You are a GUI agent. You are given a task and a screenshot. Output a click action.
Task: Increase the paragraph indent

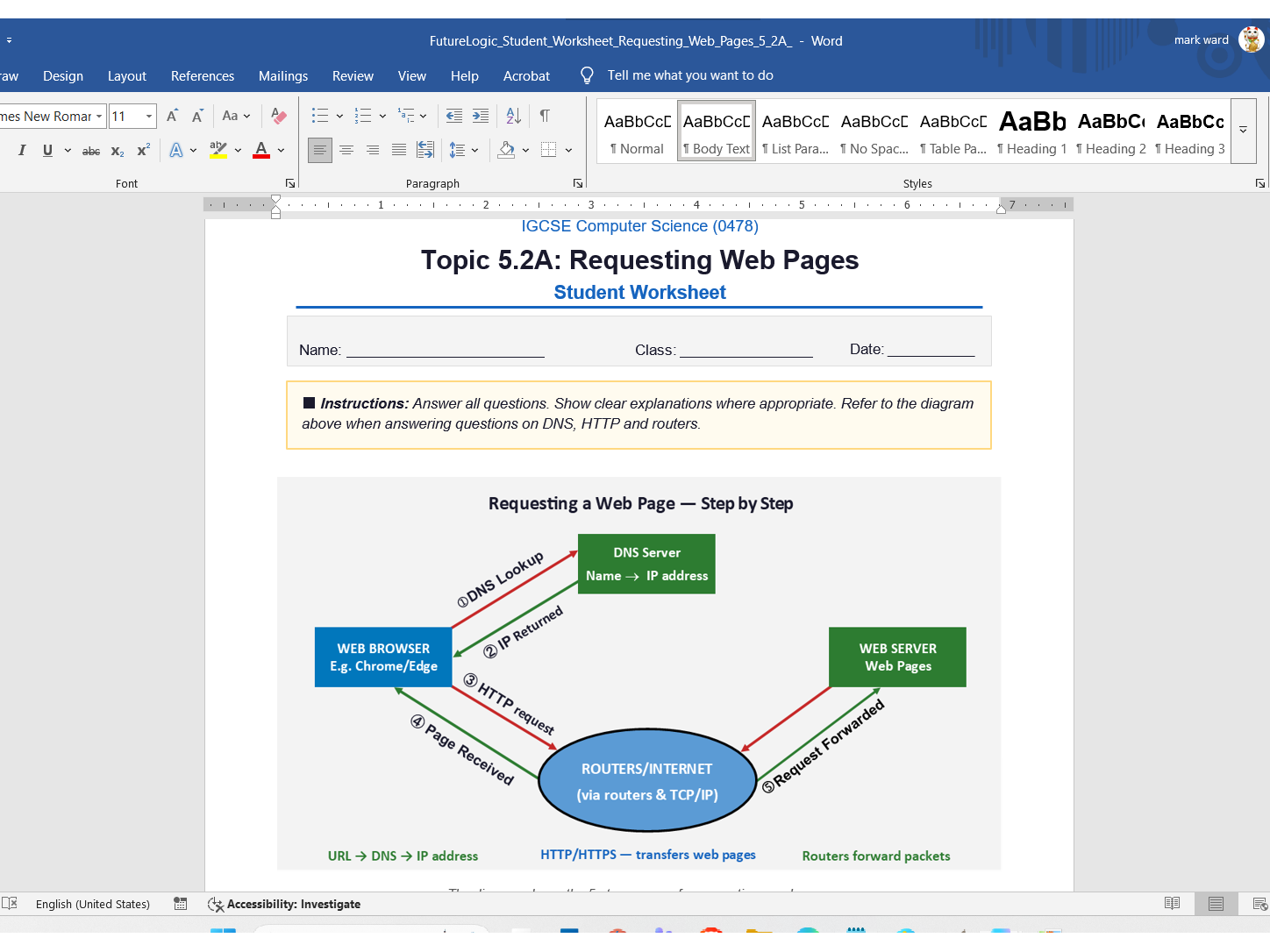coord(481,116)
